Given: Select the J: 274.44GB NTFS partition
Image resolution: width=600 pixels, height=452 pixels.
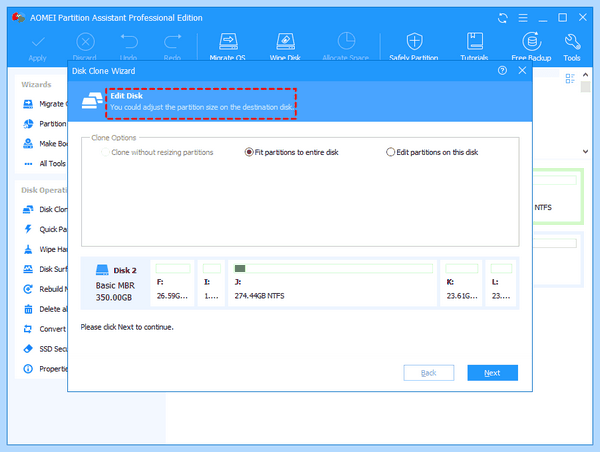Looking at the screenshot, I should pyautogui.click(x=333, y=283).
